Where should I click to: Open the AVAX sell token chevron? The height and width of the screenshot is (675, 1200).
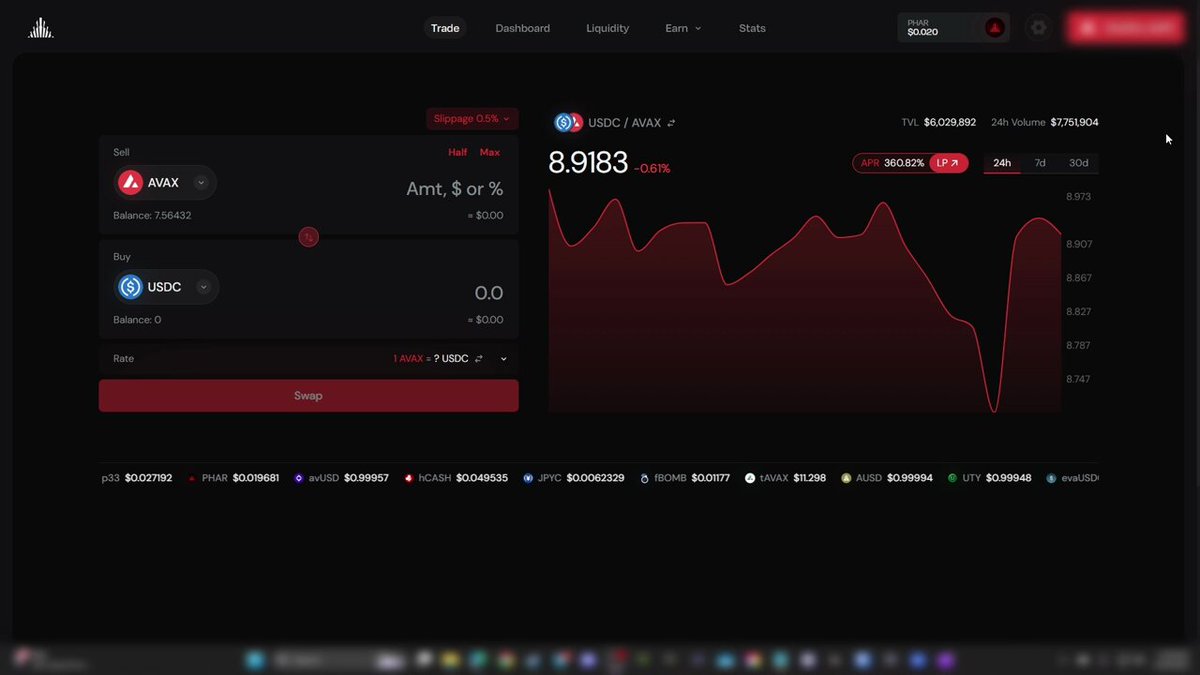(201, 183)
